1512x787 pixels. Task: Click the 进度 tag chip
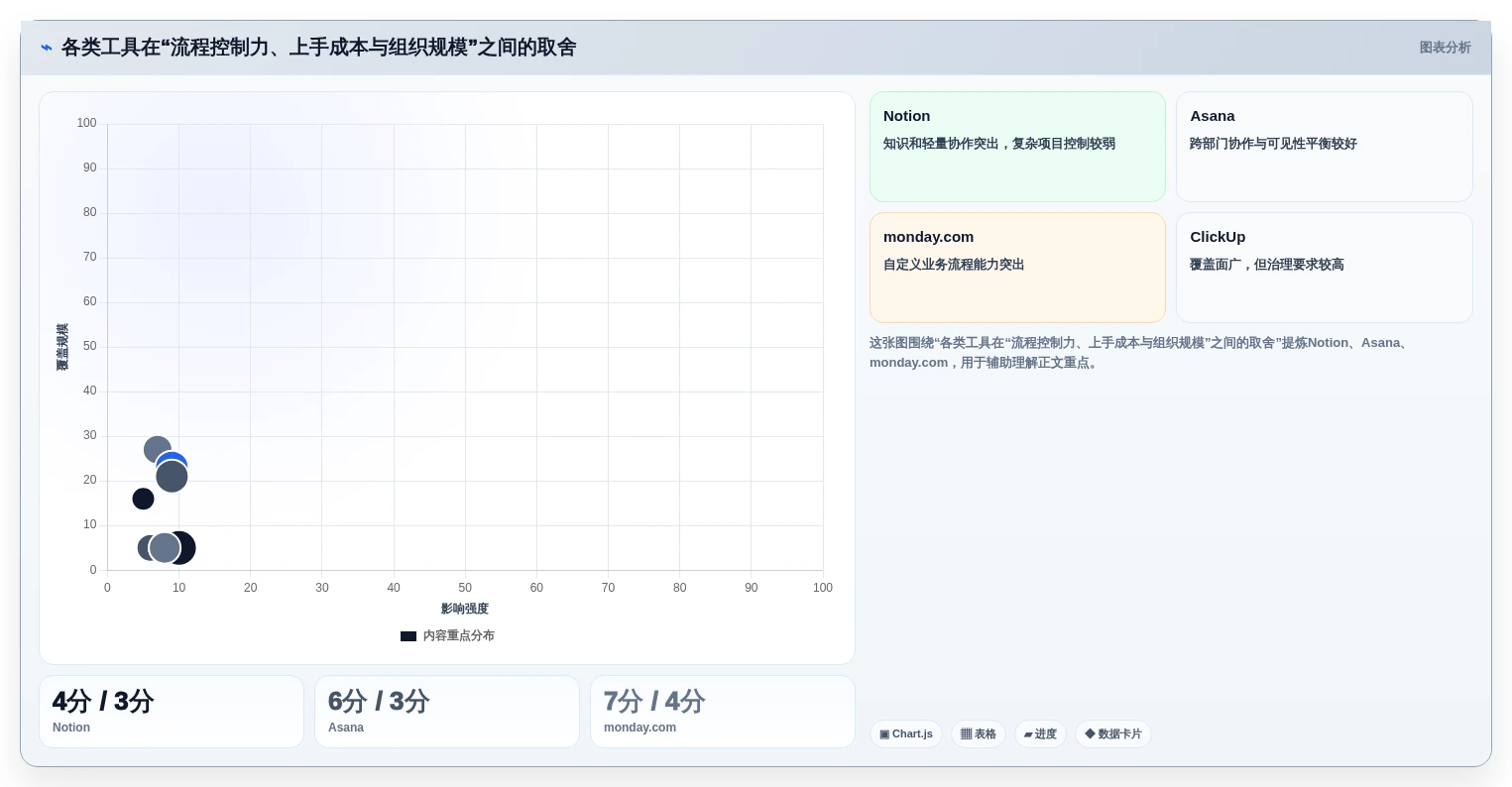tap(1040, 734)
